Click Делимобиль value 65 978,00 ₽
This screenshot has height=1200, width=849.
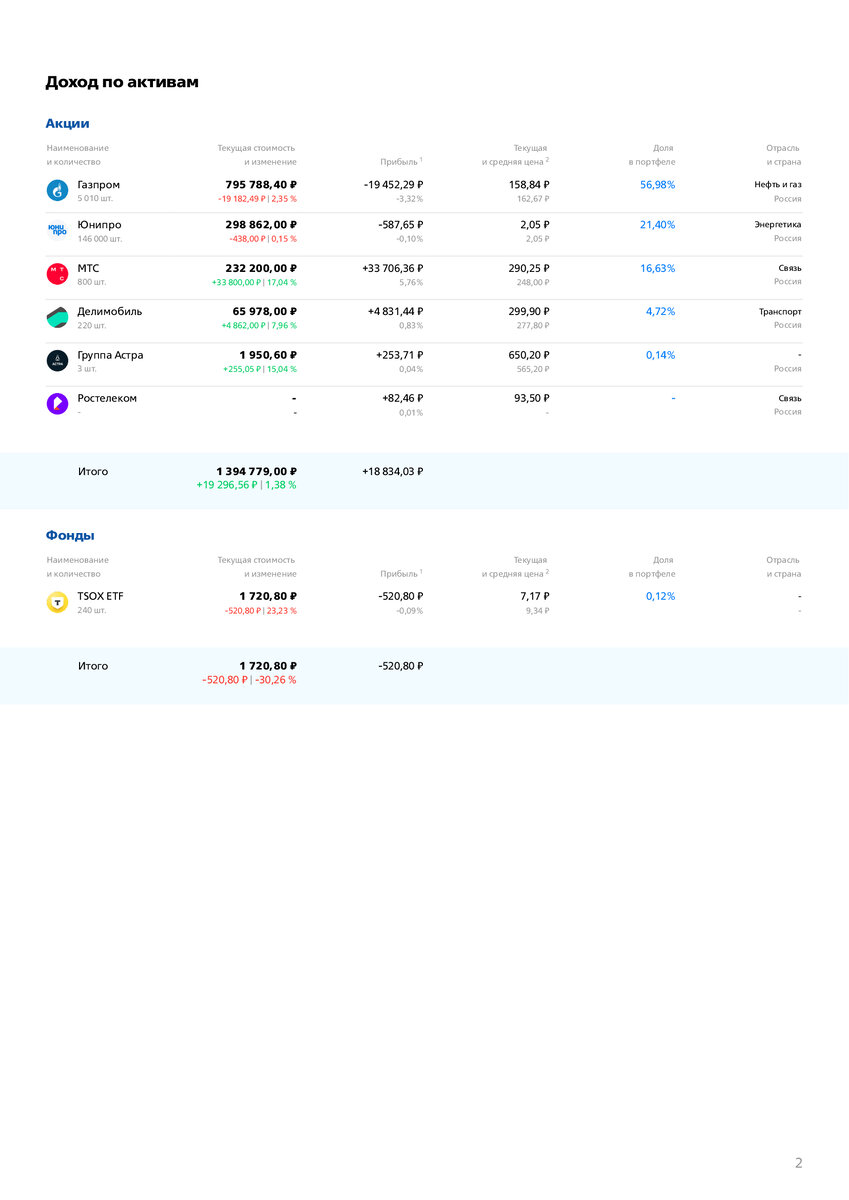(x=265, y=312)
